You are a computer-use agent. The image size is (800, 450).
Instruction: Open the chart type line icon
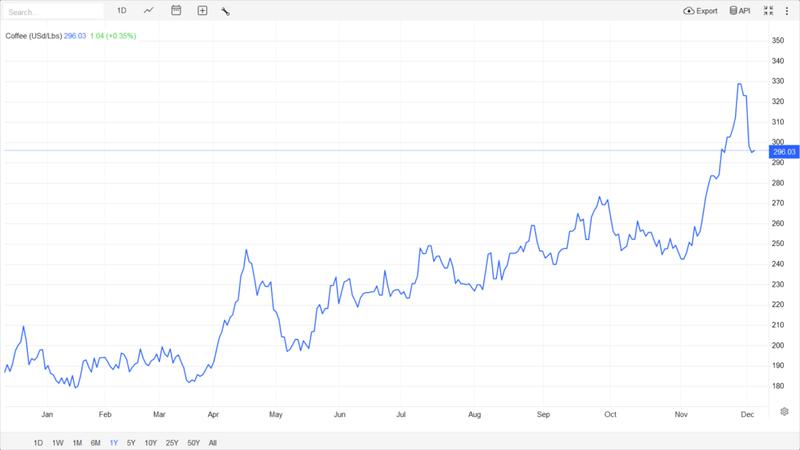[149, 11]
